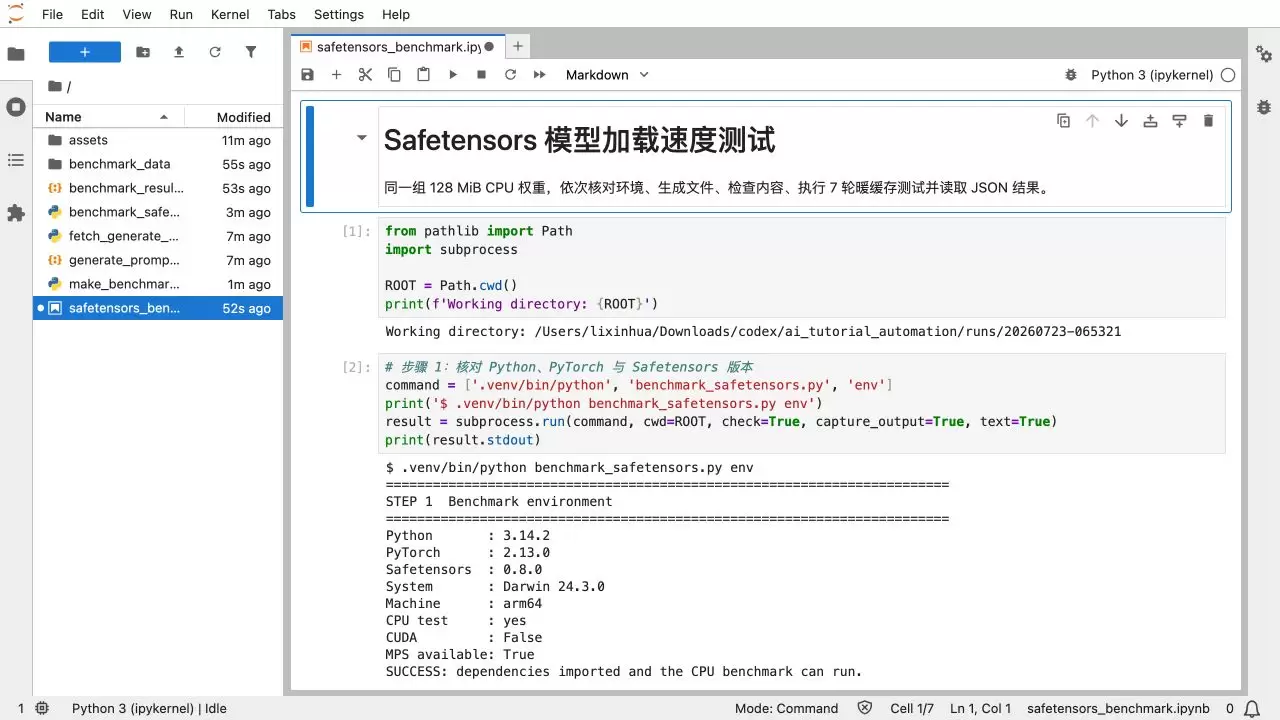
Task: Open Property Inspector gears icon
Action: pyautogui.click(x=1264, y=54)
